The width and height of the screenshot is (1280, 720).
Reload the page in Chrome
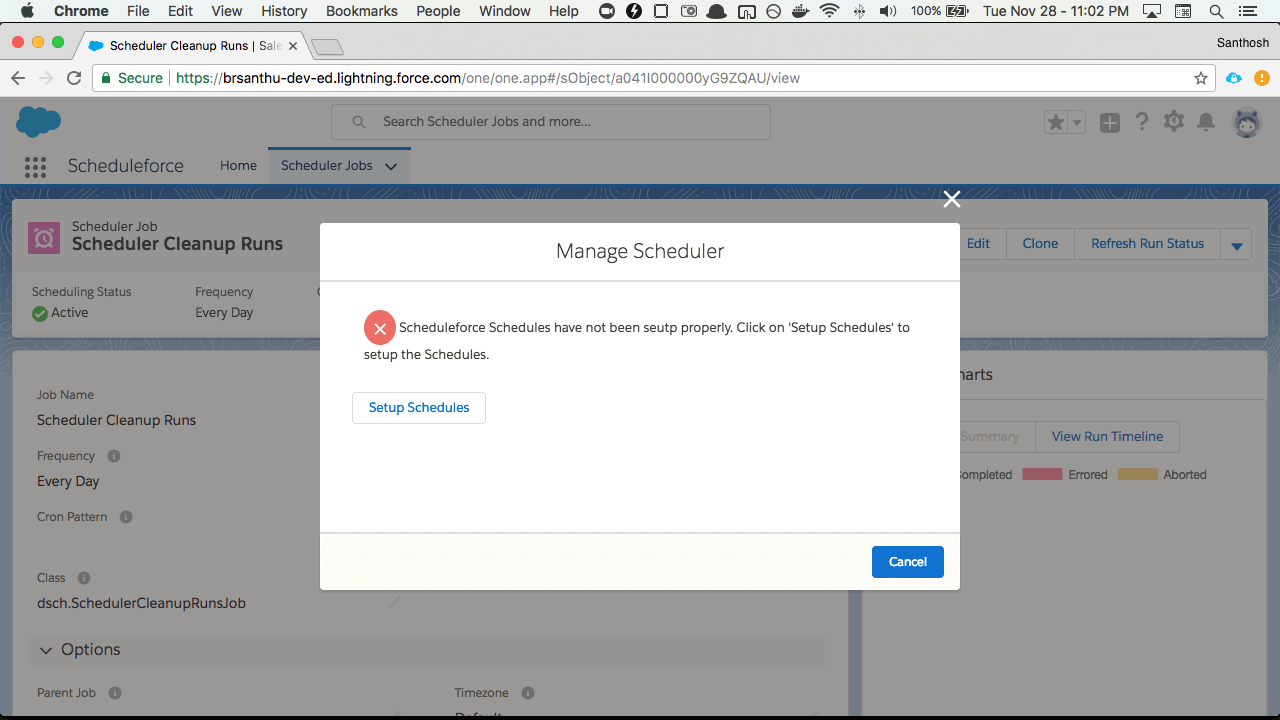point(74,78)
